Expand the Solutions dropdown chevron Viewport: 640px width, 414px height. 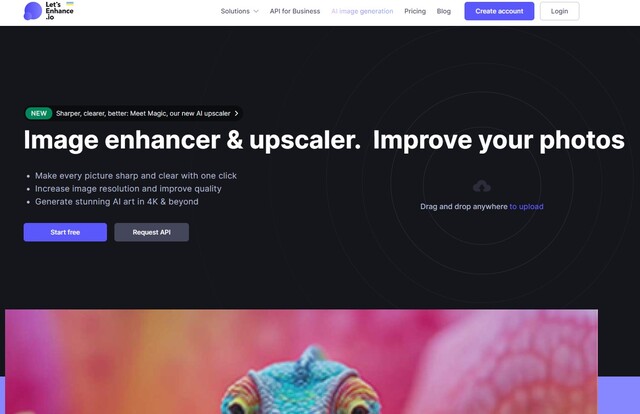[256, 11]
